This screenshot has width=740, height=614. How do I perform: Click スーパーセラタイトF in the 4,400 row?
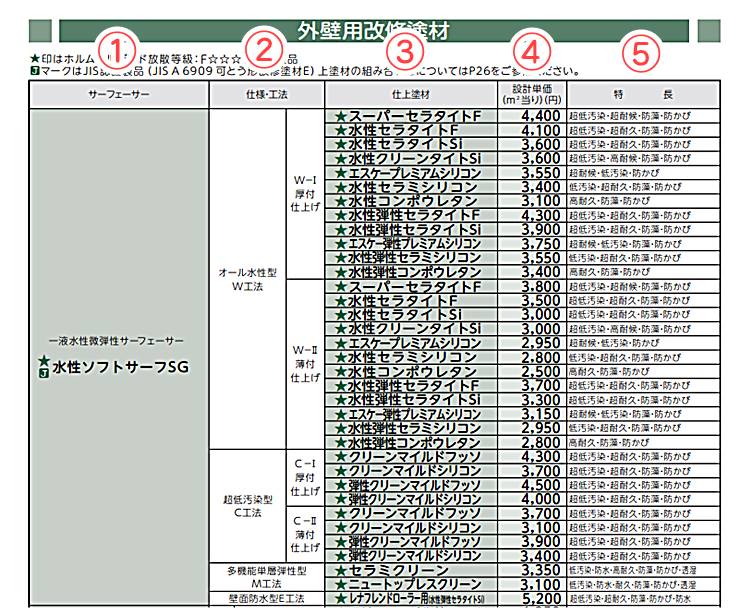[414, 116]
